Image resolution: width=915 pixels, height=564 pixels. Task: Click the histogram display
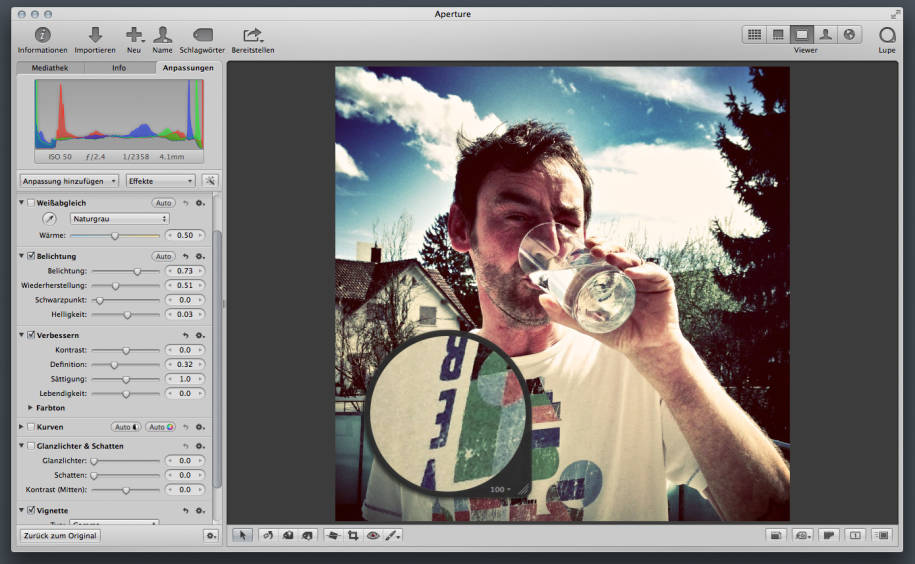pyautogui.click(x=119, y=114)
